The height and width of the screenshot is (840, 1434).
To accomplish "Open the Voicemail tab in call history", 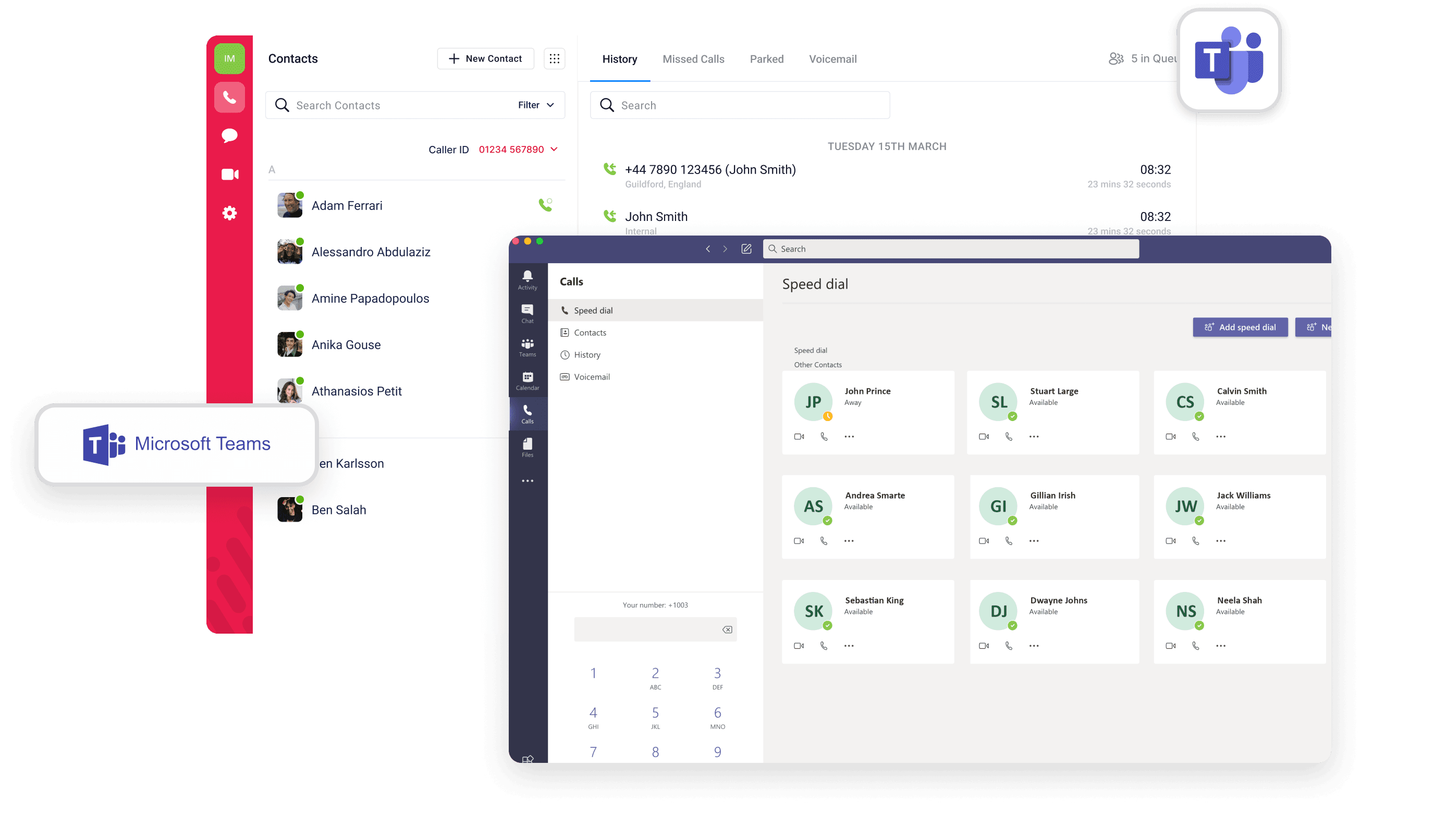I will point(832,58).
